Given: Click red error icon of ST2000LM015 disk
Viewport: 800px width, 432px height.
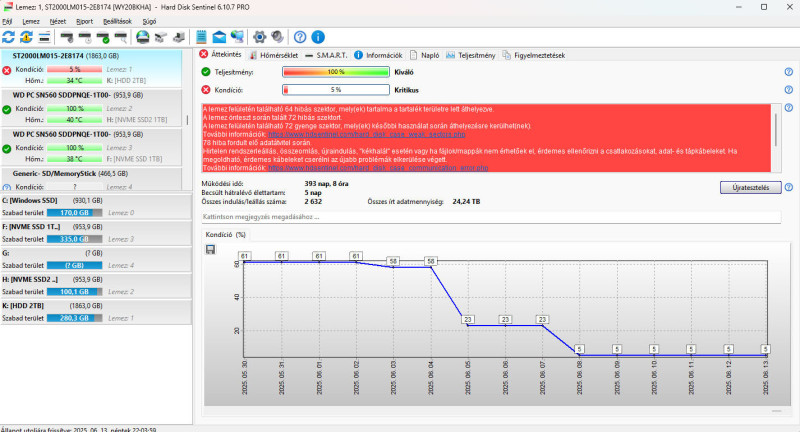Looking at the screenshot, I should (x=7, y=70).
